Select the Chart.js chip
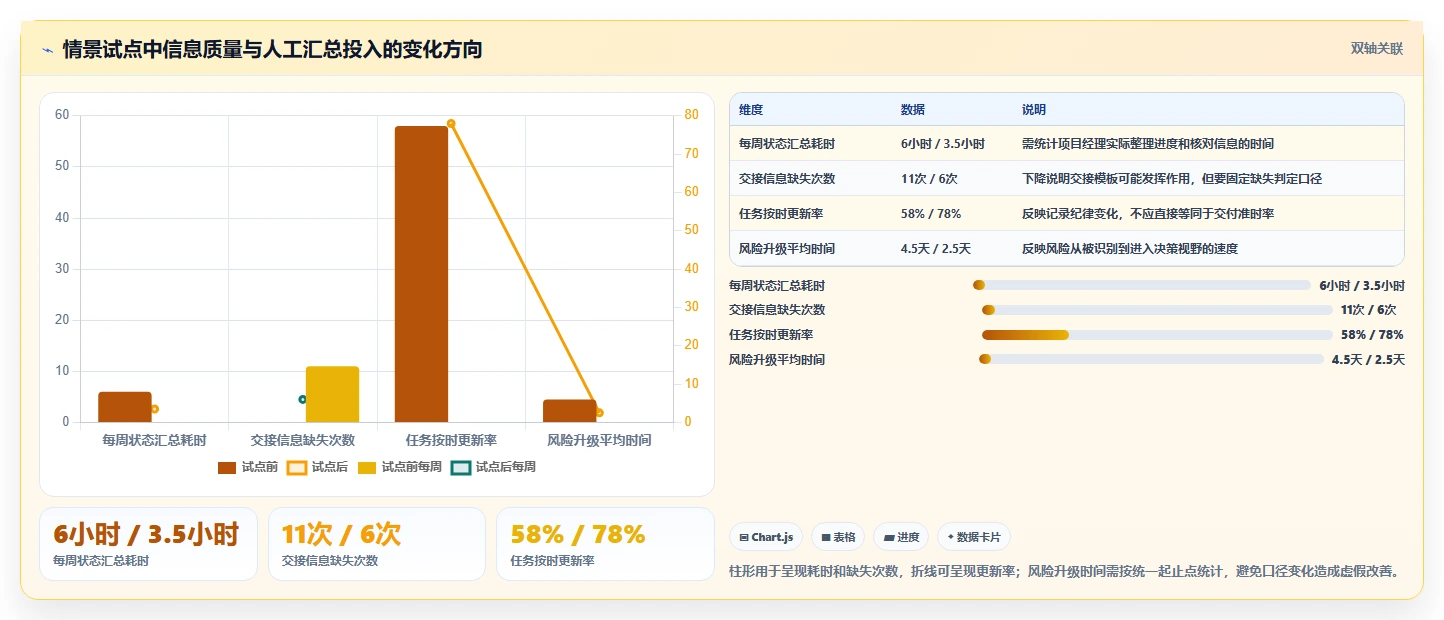The width and height of the screenshot is (1444, 620). 766,537
